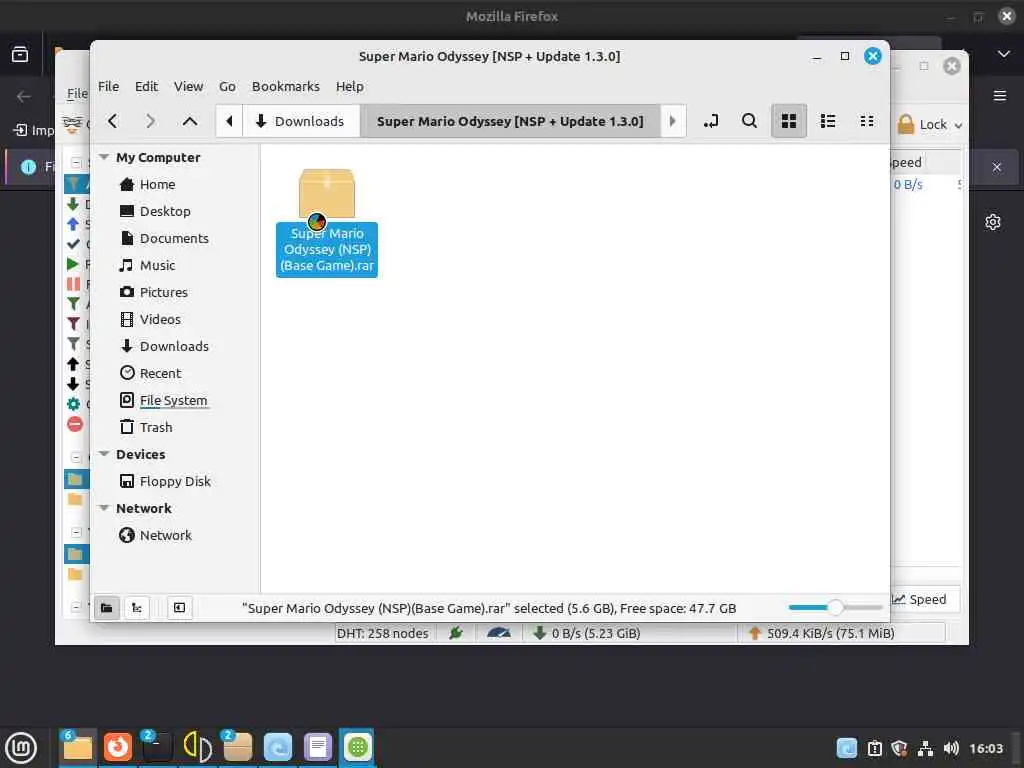Open the View menu
The width and height of the screenshot is (1024, 768).
tap(188, 86)
